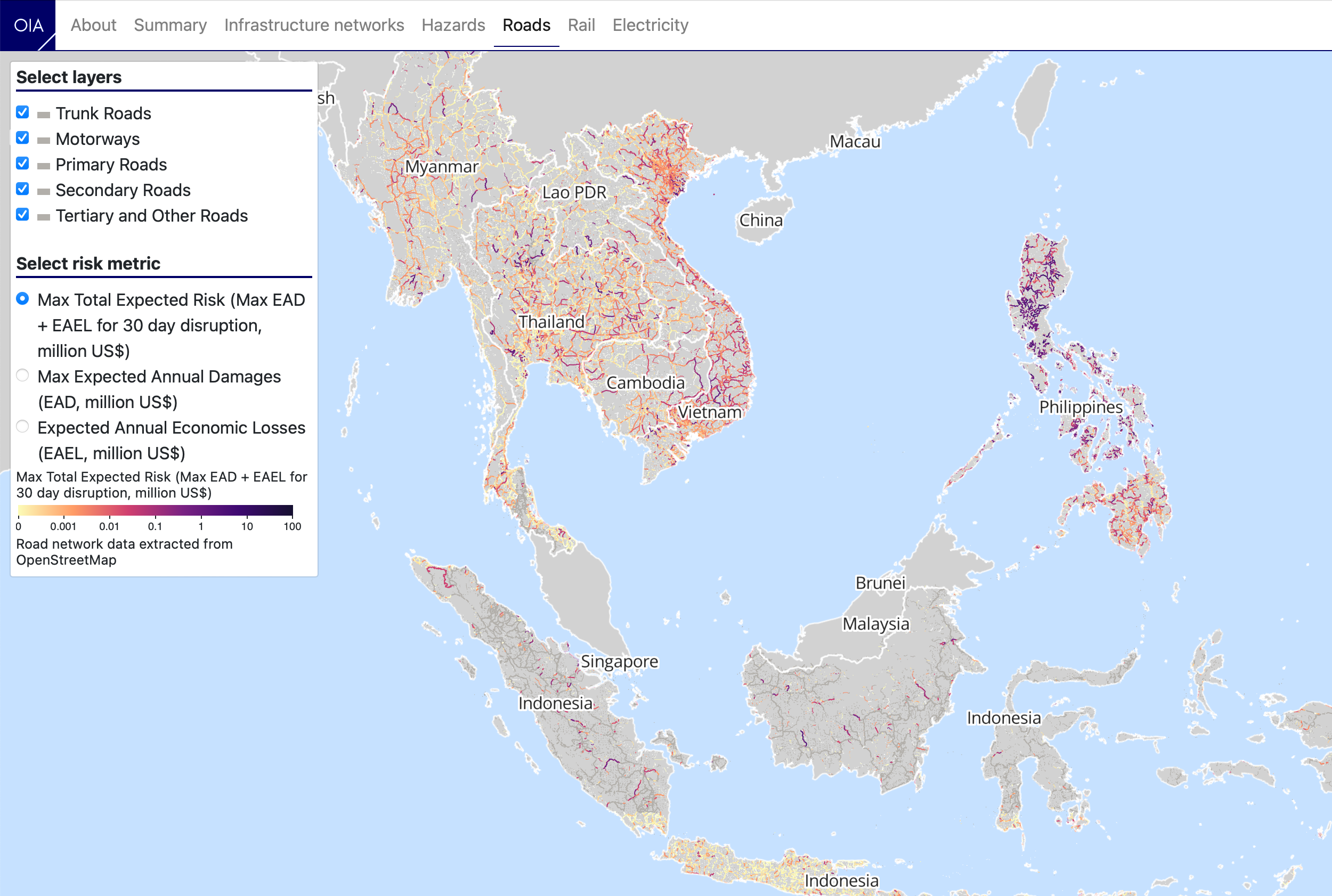Click the Tertiary and Other Roads swatch icon
This screenshot has height=896, width=1332.
(x=44, y=217)
